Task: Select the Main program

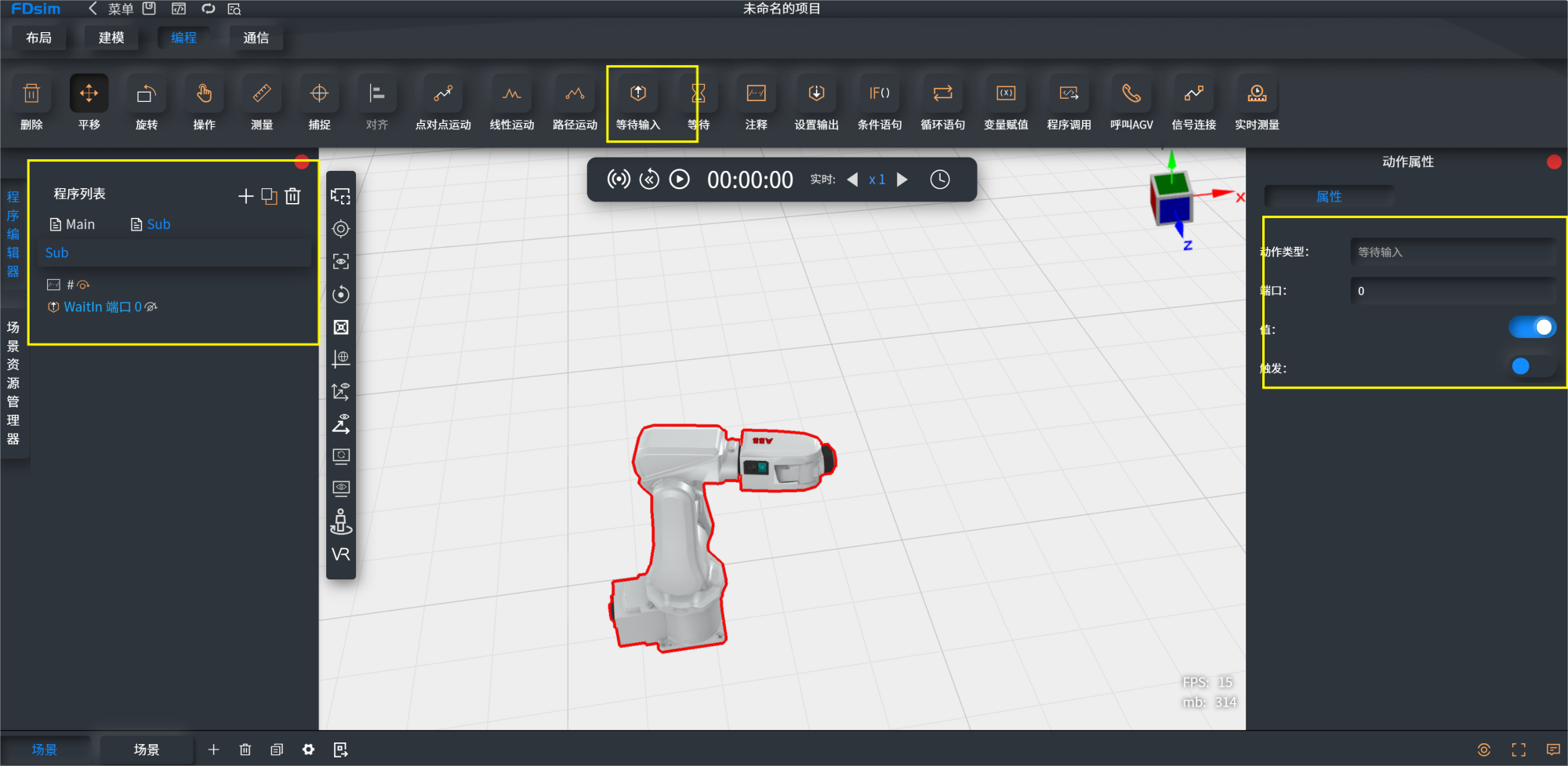Action: (72, 224)
